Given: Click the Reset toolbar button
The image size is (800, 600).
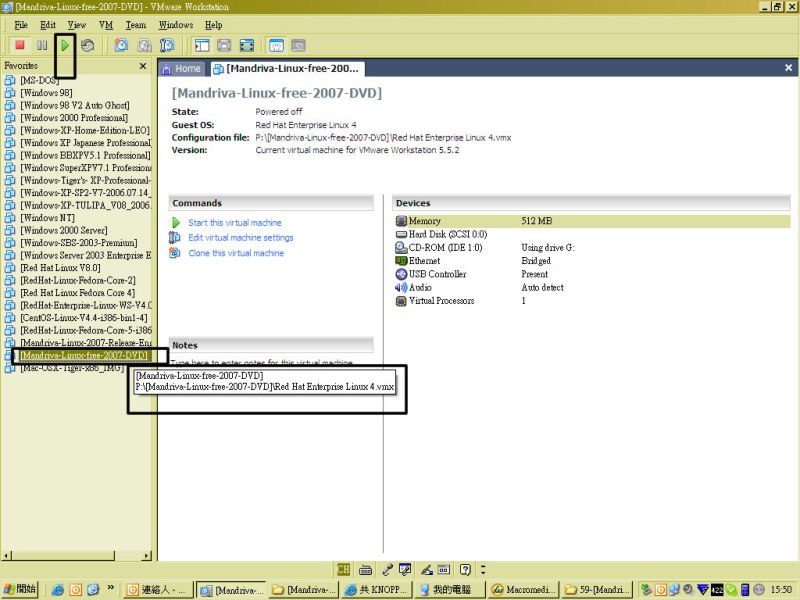Looking at the screenshot, I should (x=88, y=45).
